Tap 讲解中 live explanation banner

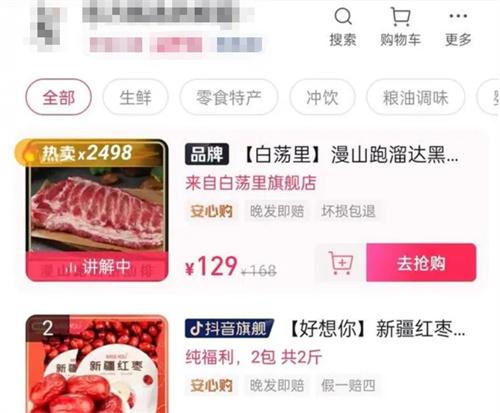pyautogui.click(x=97, y=266)
